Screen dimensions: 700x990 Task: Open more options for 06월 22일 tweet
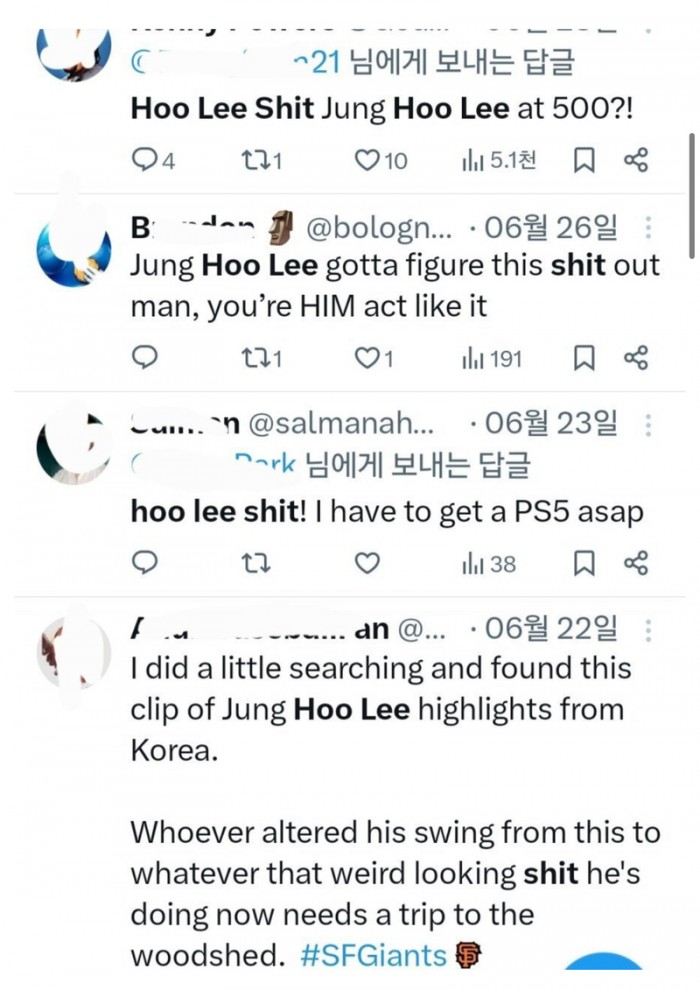click(x=648, y=630)
